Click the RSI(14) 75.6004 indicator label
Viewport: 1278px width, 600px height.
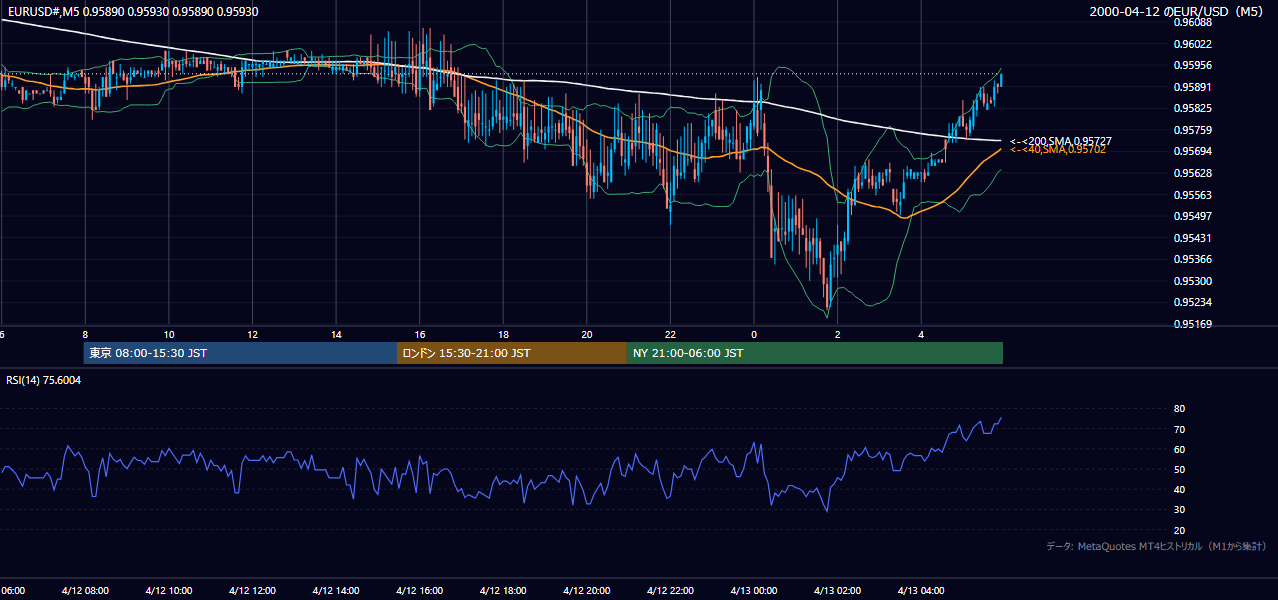tap(44, 380)
